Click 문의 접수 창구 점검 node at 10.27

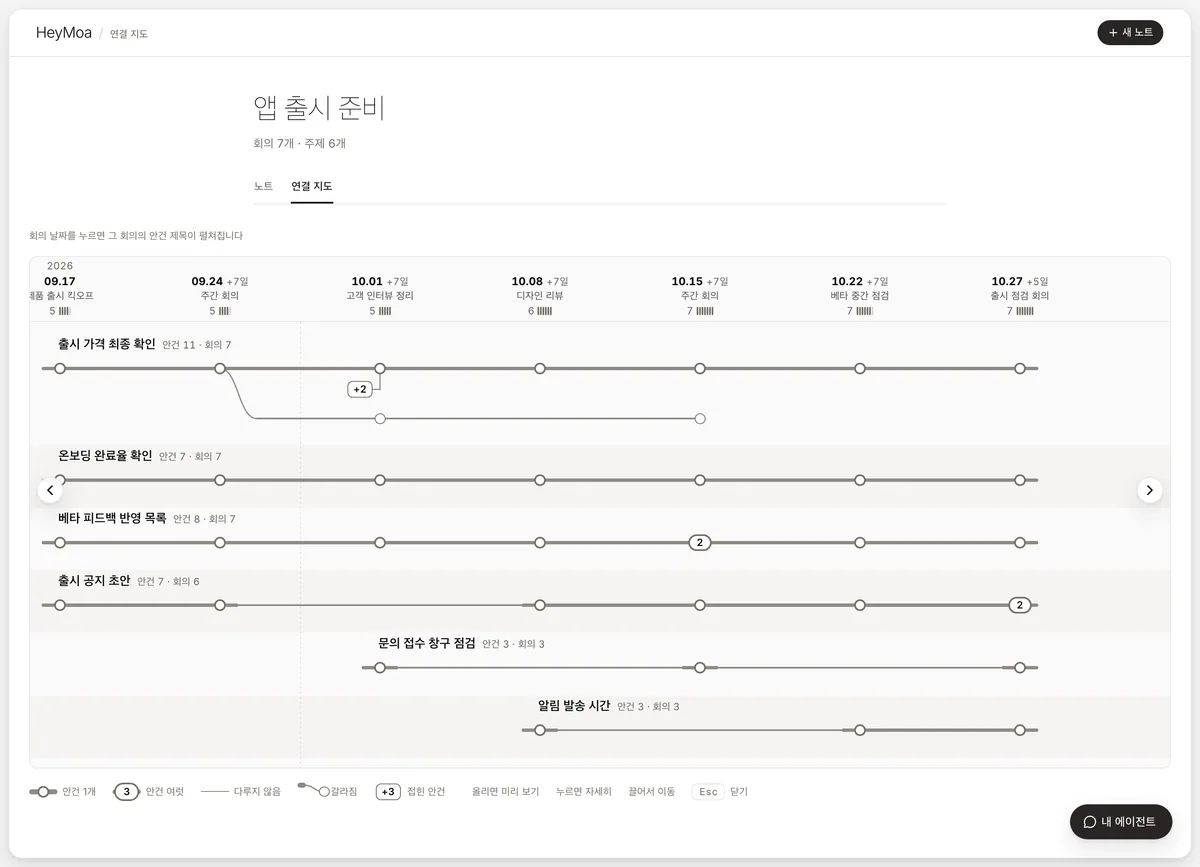(x=1020, y=667)
